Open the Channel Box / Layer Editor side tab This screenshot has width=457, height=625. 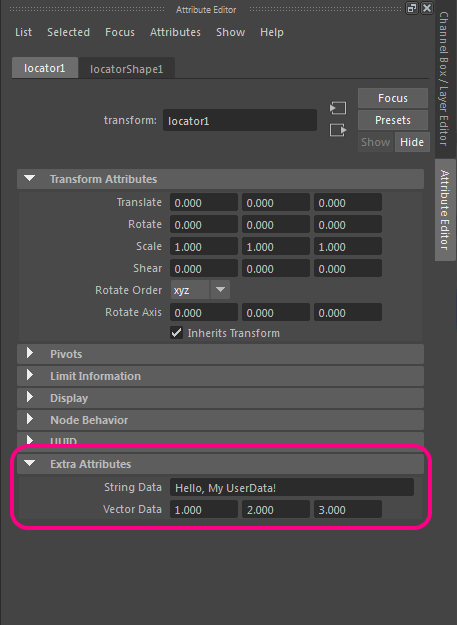click(444, 78)
